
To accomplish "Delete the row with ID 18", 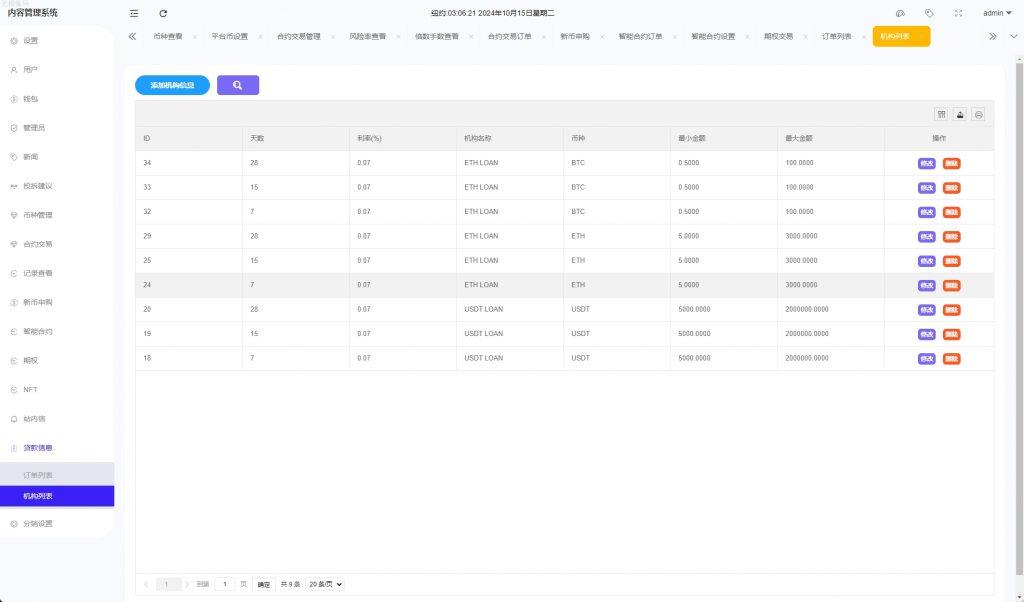I will pyautogui.click(x=952, y=358).
